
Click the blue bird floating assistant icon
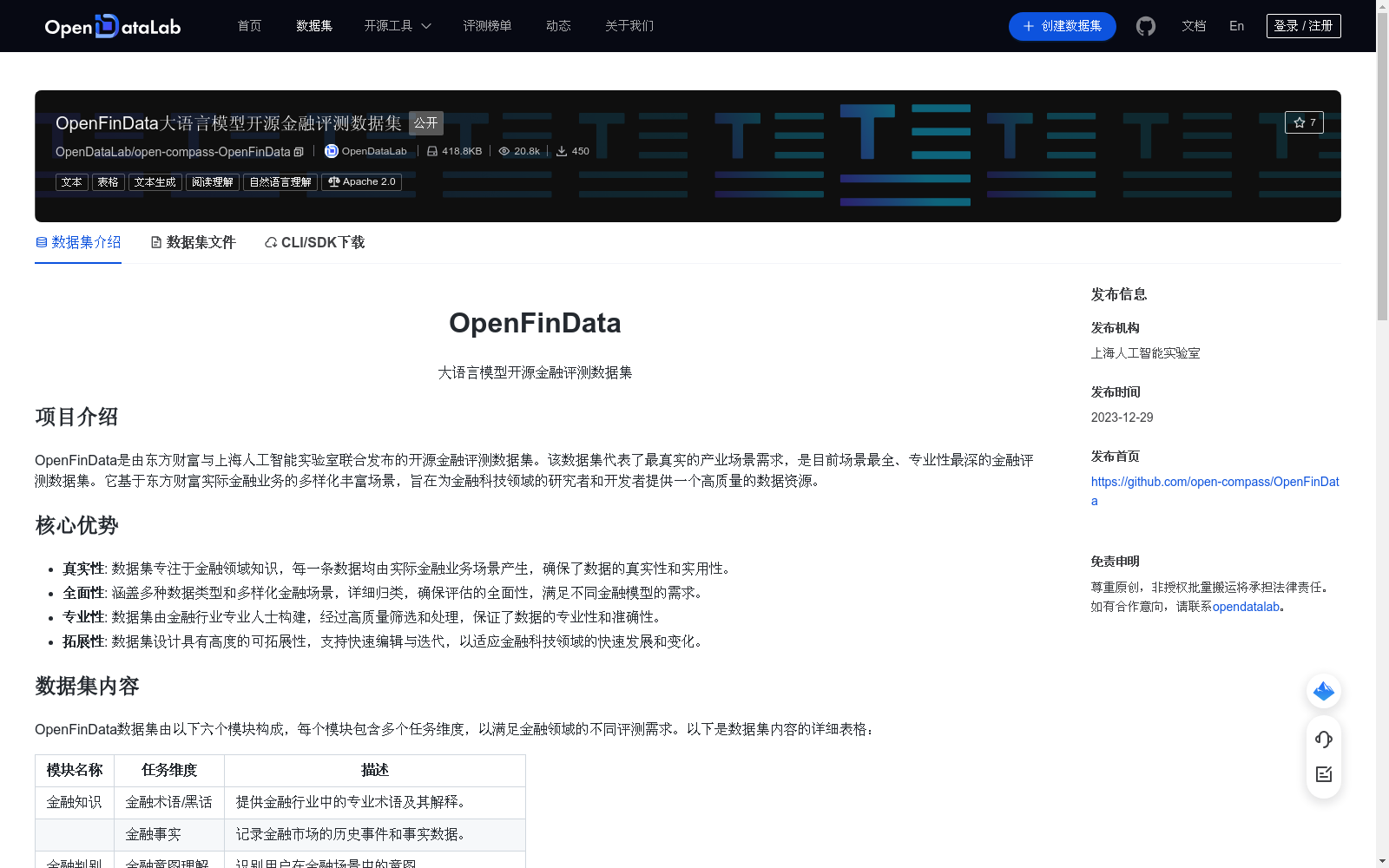(x=1324, y=691)
